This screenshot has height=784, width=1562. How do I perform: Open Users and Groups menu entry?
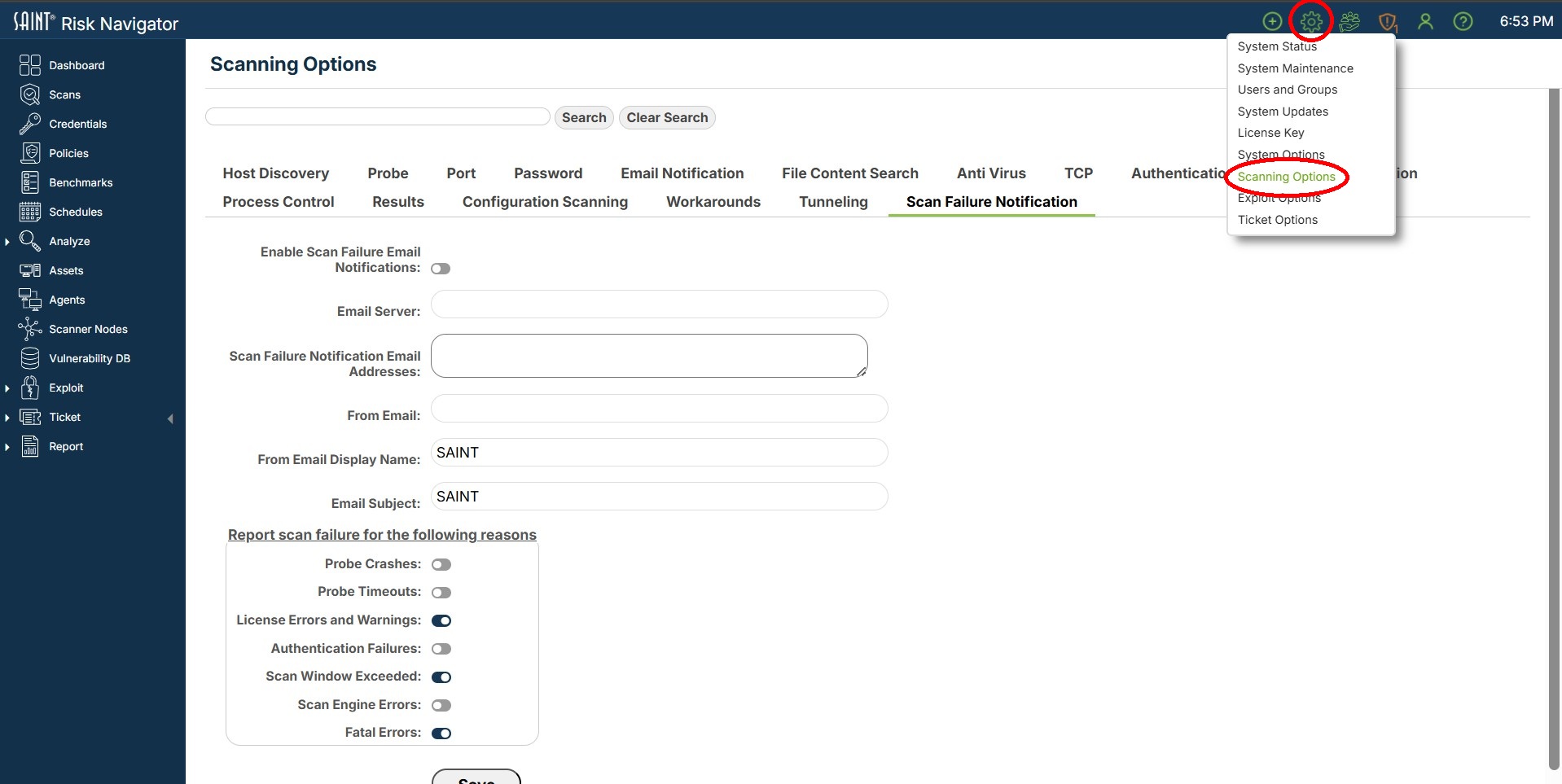click(1288, 90)
